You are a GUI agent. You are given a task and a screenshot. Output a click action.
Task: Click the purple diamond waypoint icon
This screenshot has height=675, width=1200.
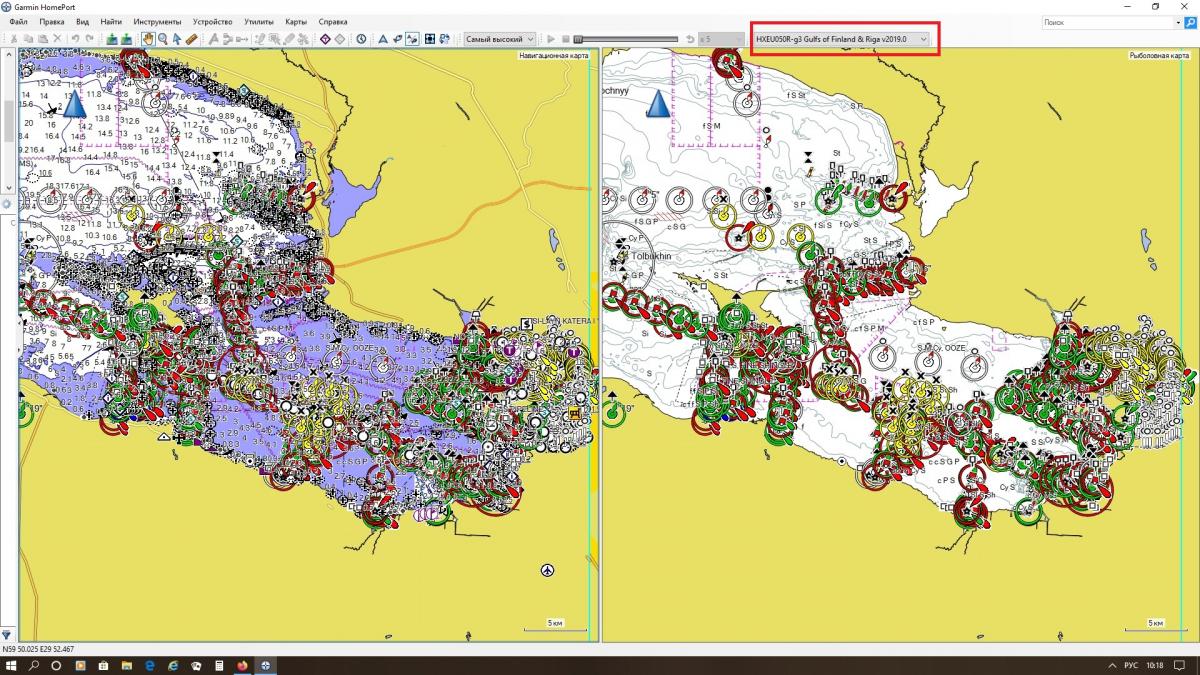pos(325,39)
